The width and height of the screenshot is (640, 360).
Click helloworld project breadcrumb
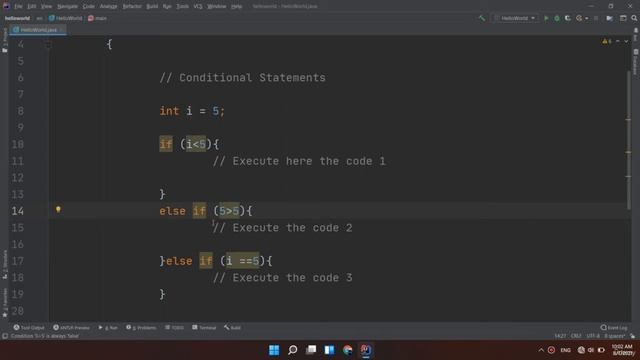[x=17, y=18]
